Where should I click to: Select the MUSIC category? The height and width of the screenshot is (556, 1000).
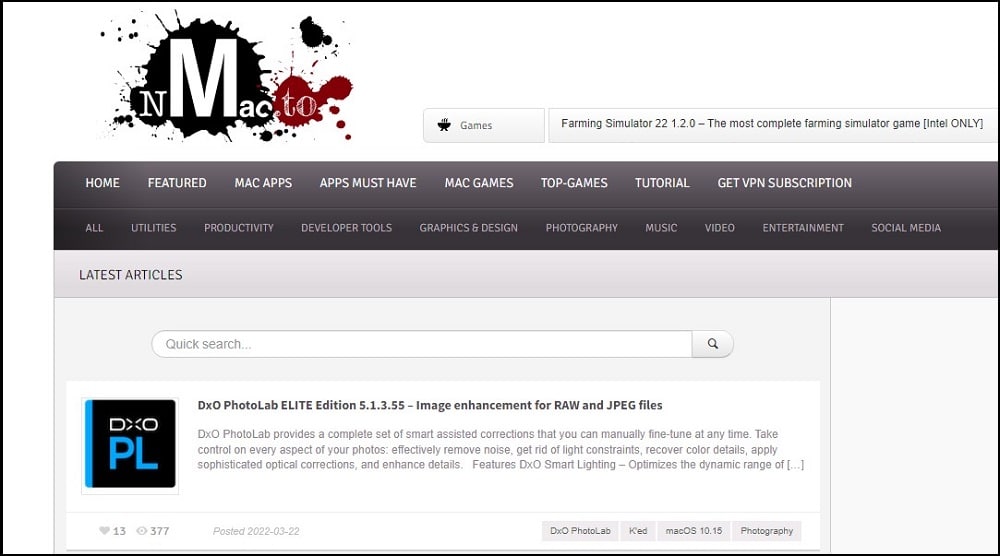pyautogui.click(x=661, y=228)
